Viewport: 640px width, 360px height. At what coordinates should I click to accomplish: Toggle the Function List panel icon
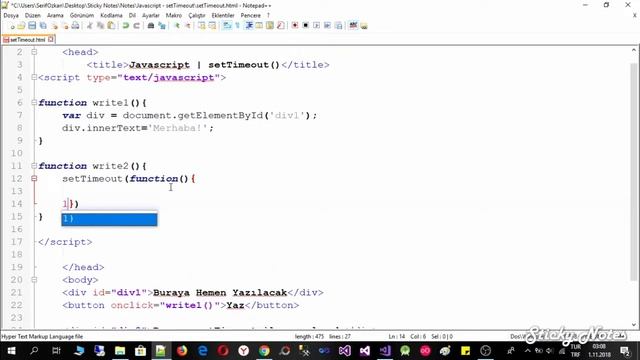tap(280, 26)
